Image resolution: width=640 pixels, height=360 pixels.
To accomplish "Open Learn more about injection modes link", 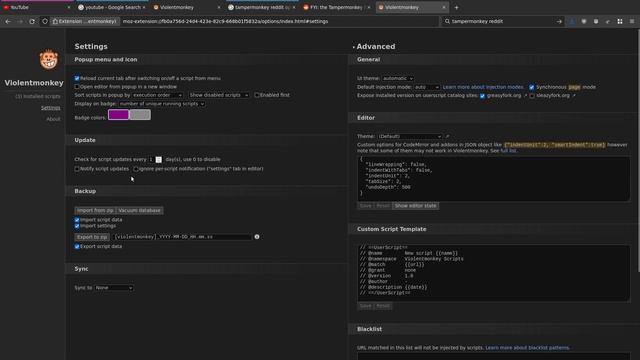I will click(x=483, y=87).
